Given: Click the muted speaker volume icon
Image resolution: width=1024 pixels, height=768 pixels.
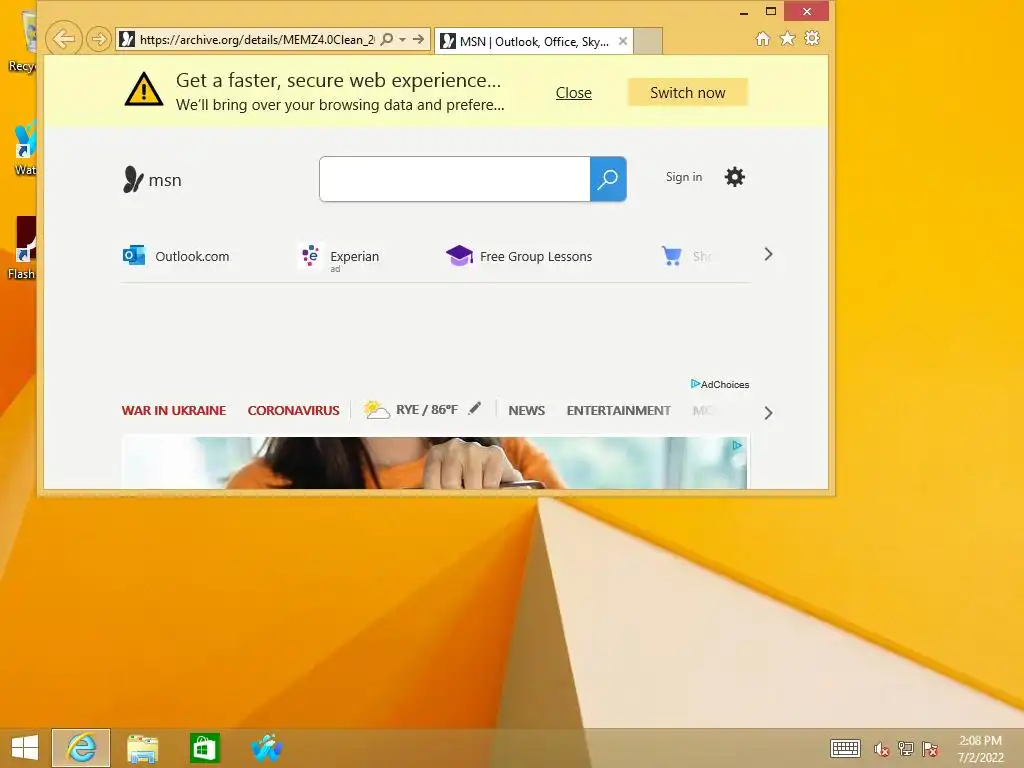Looking at the screenshot, I should pyautogui.click(x=882, y=749).
